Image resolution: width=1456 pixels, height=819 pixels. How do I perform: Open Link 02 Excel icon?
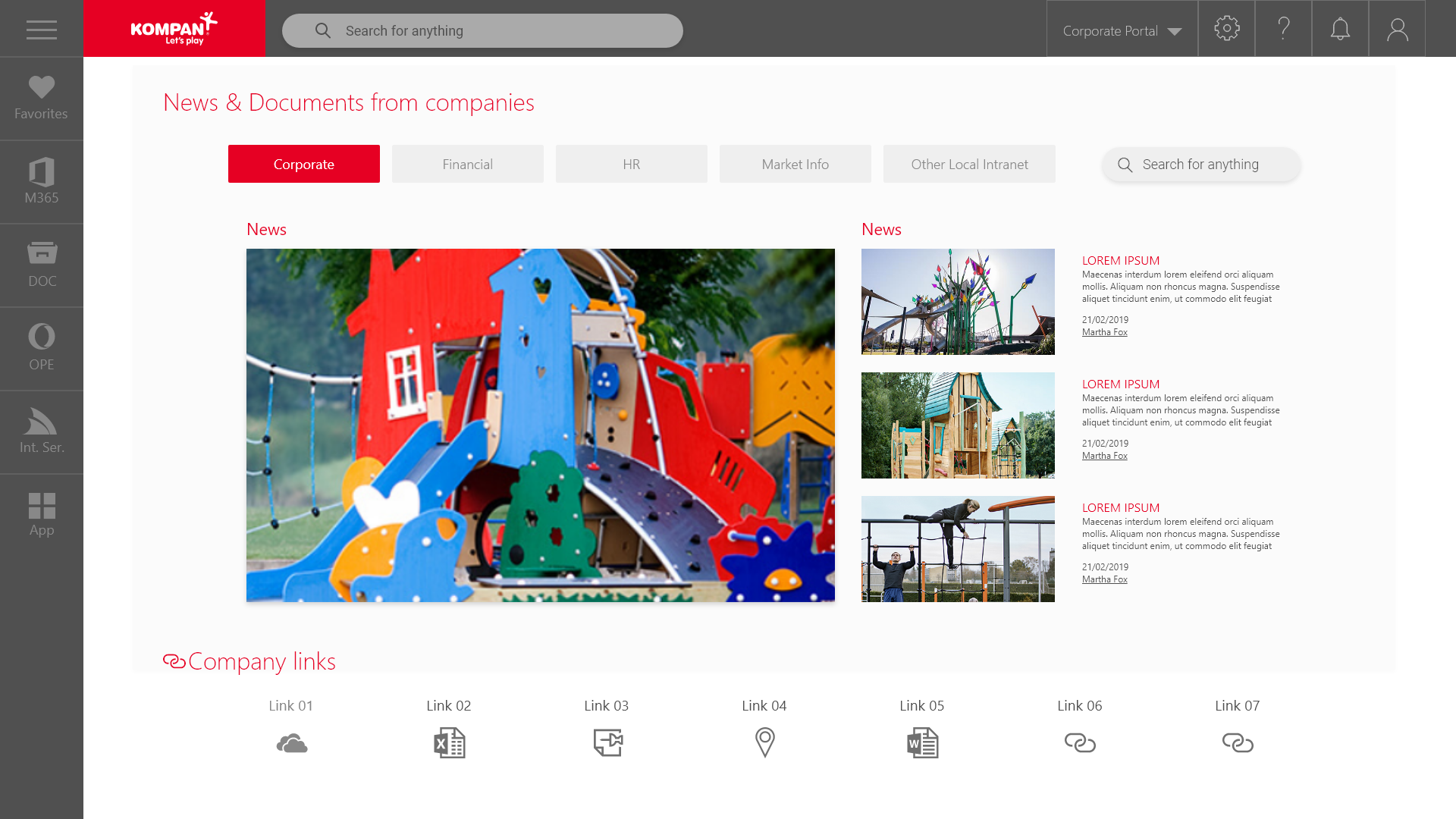(x=449, y=742)
